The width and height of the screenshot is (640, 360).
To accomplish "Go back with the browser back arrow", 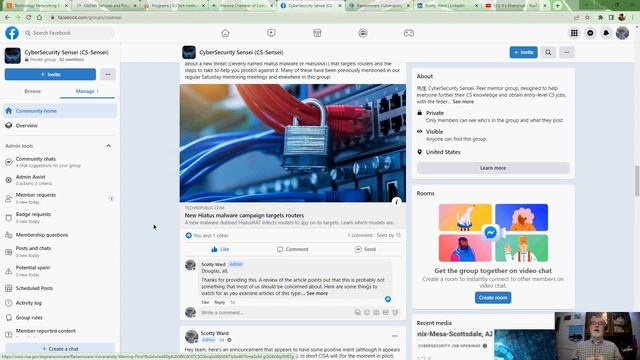I will (x=7, y=18).
